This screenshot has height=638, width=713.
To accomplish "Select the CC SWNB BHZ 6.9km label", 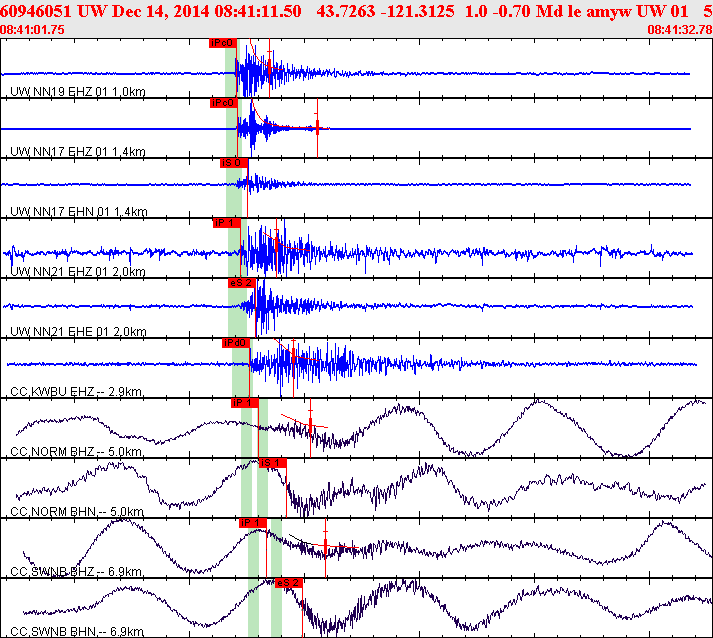I will (x=76, y=572).
